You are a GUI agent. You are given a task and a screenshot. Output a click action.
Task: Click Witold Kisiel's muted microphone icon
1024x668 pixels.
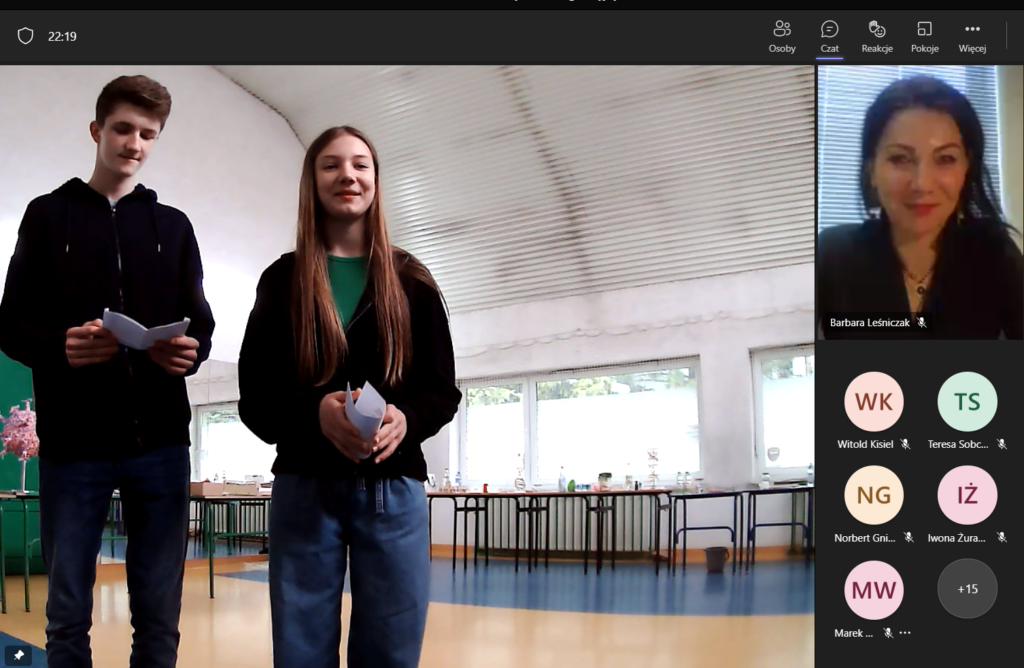[x=905, y=444]
